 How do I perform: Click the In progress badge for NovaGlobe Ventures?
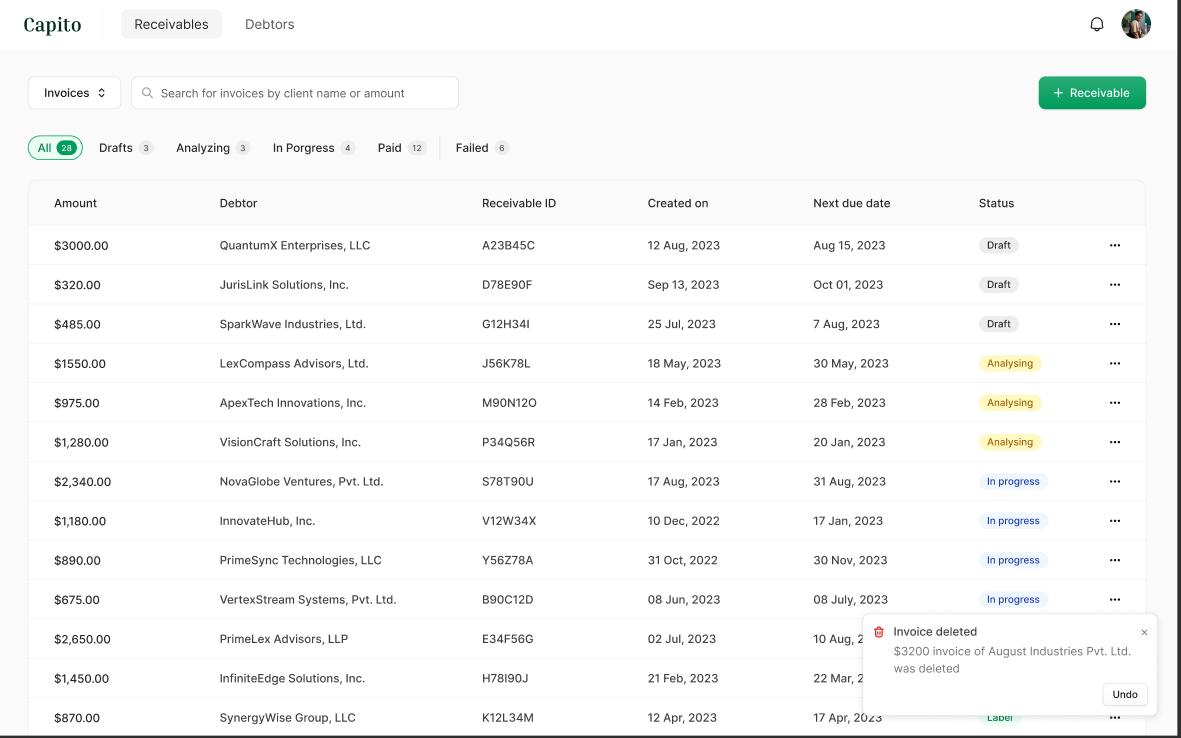(1013, 481)
